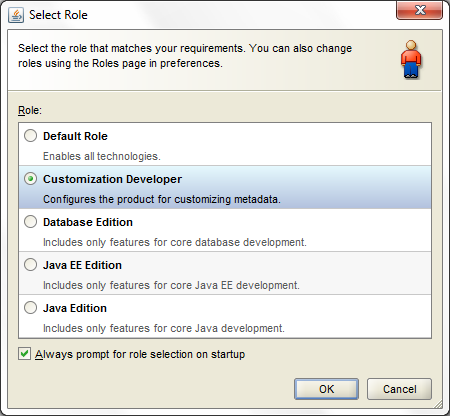Click the resize grip in dialog corner
The image size is (450, 416).
(438, 404)
